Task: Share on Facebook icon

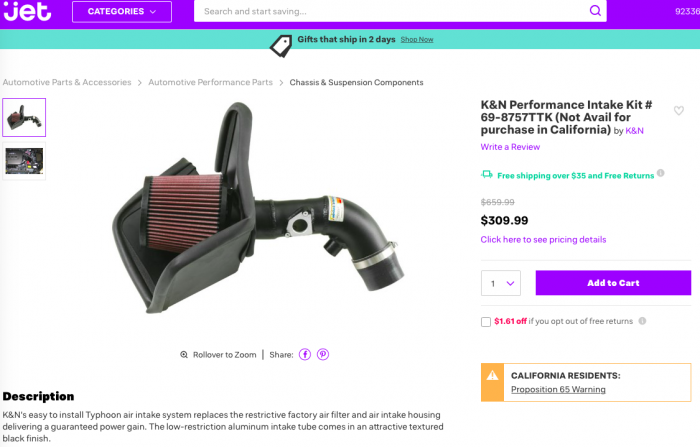Action: [304, 355]
